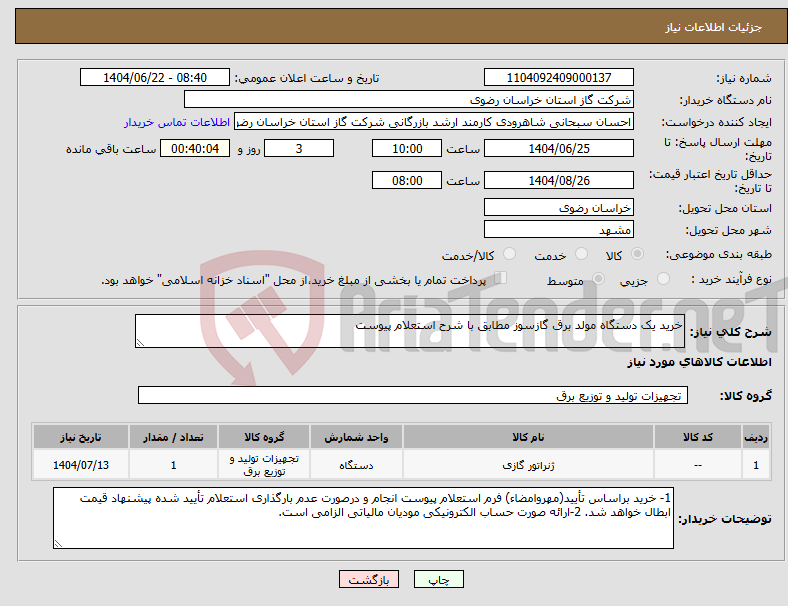
Task: Select the جزیی purchase type radio
Action: point(663,279)
